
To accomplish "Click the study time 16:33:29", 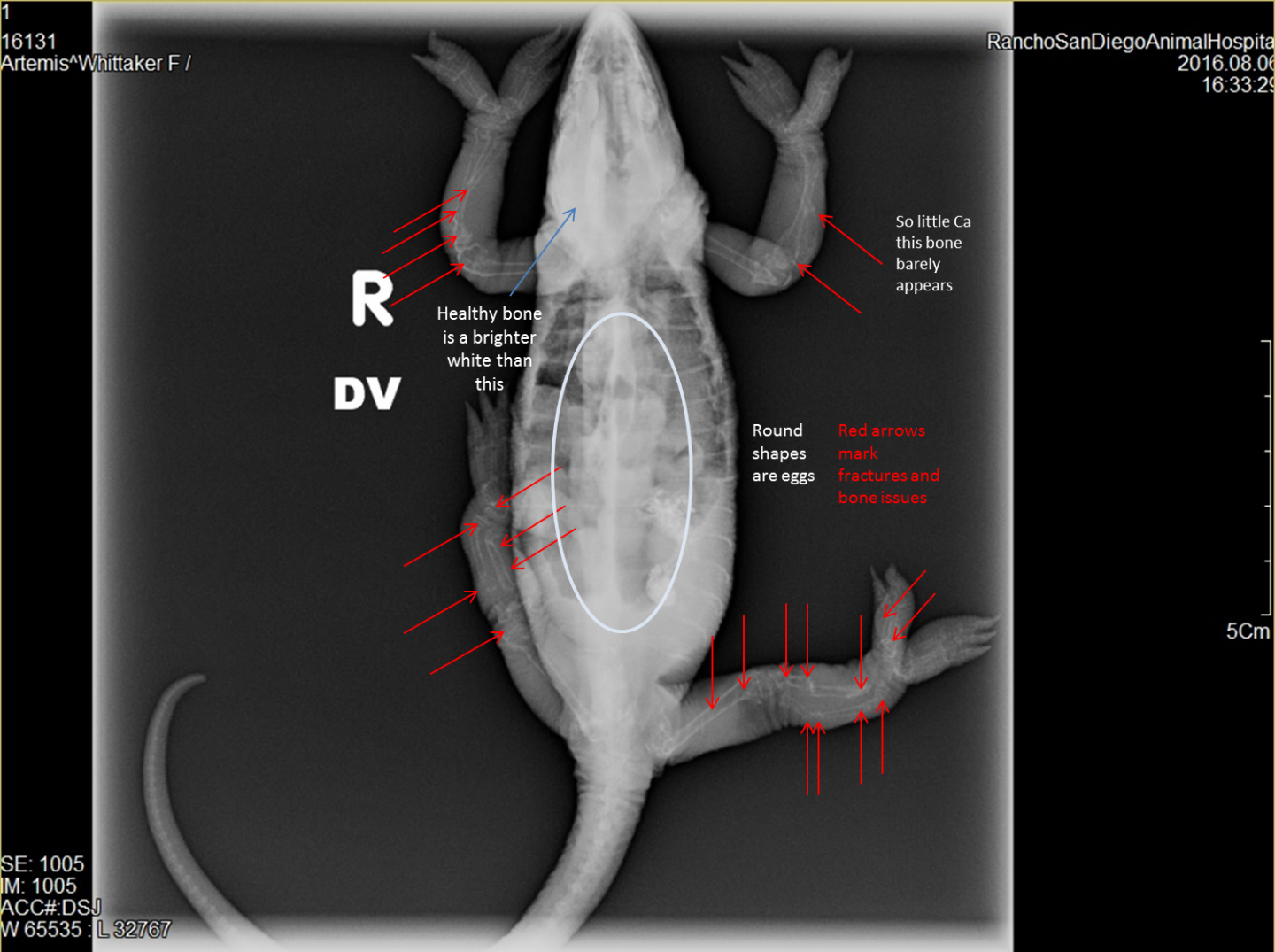I will 1238,85.
